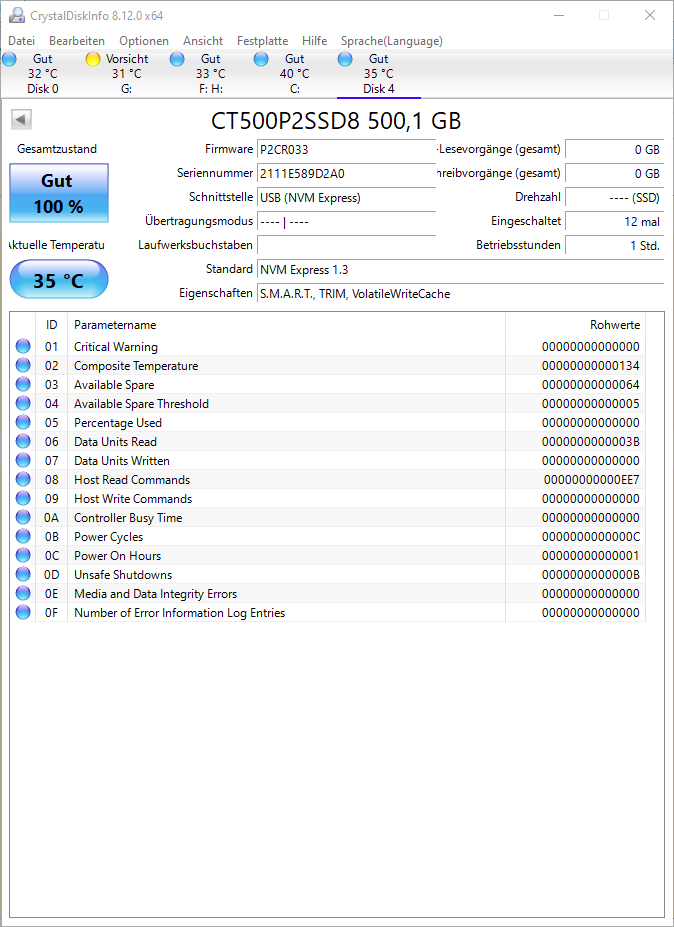
Task: Click the ID column header
Action: [51, 325]
